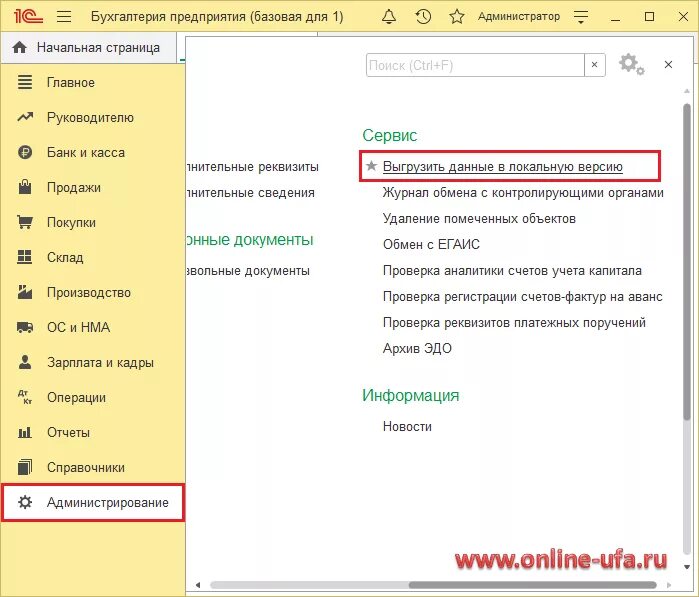The width and height of the screenshot is (699, 597).
Task: Click the Производство factory icon
Action: point(25,292)
